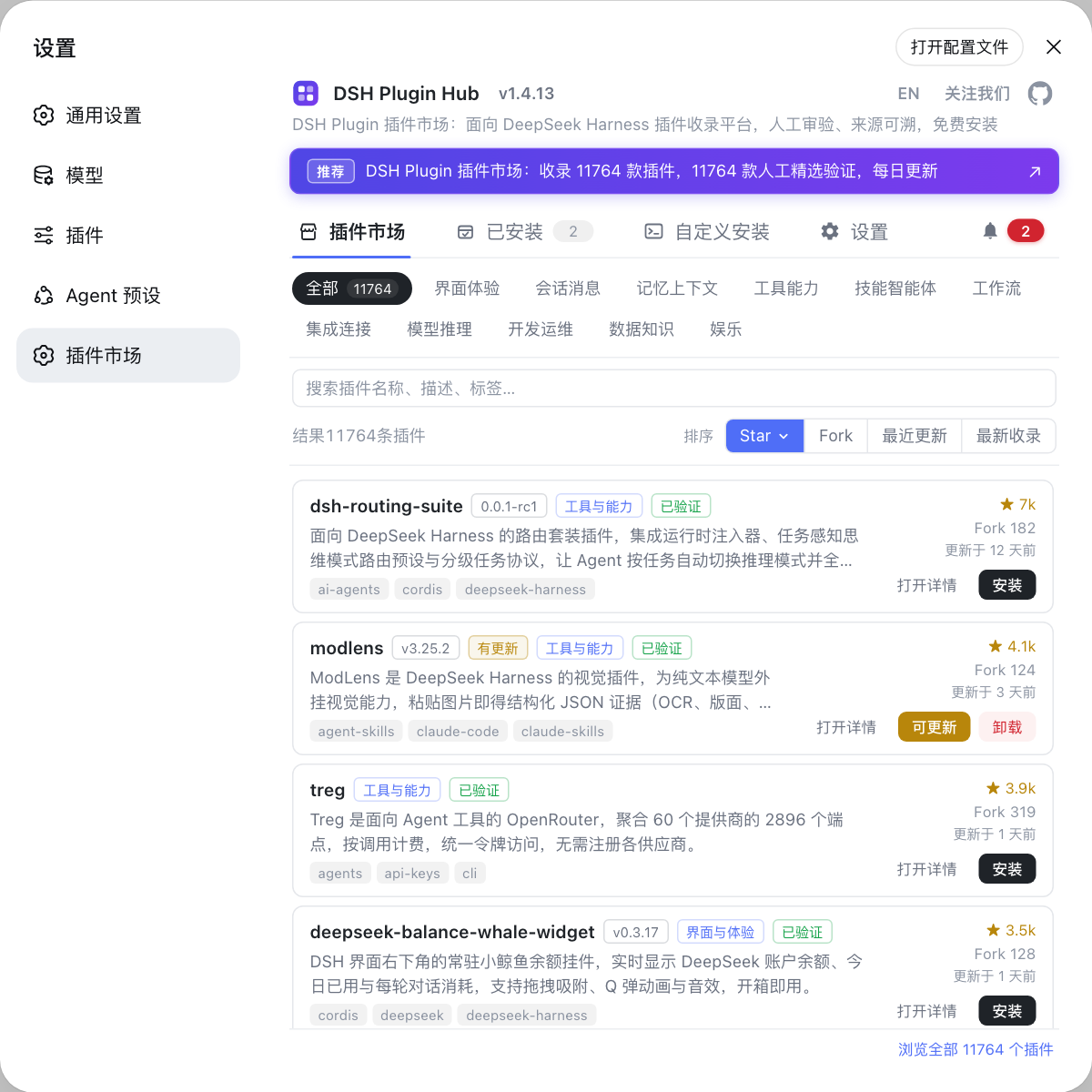This screenshot has width=1092, height=1092.
Task: Close the settings dialog with X
Action: tap(1054, 46)
